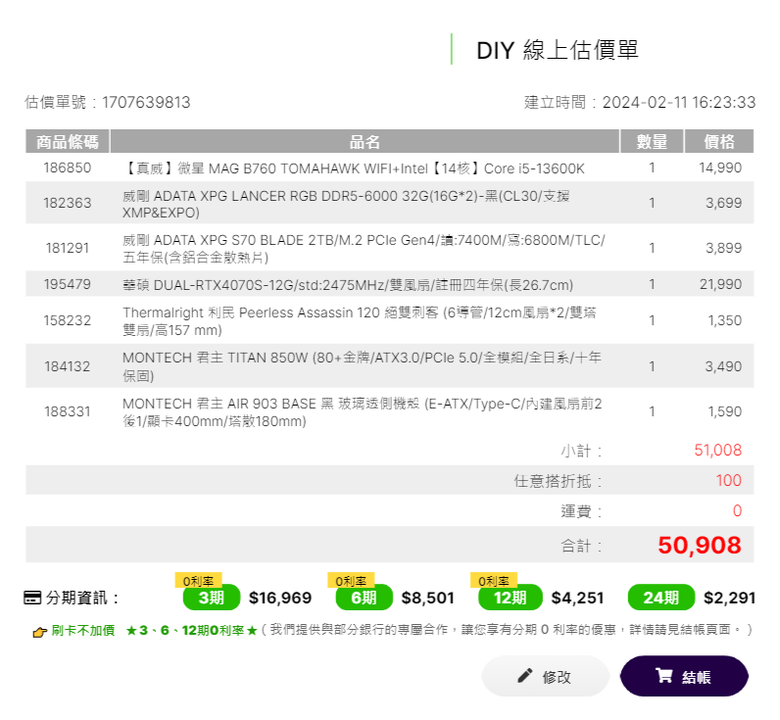Screen dimensions: 780x720
Task: Click the pointing hand icon before 刷卡不加價
Action: click(x=39, y=632)
